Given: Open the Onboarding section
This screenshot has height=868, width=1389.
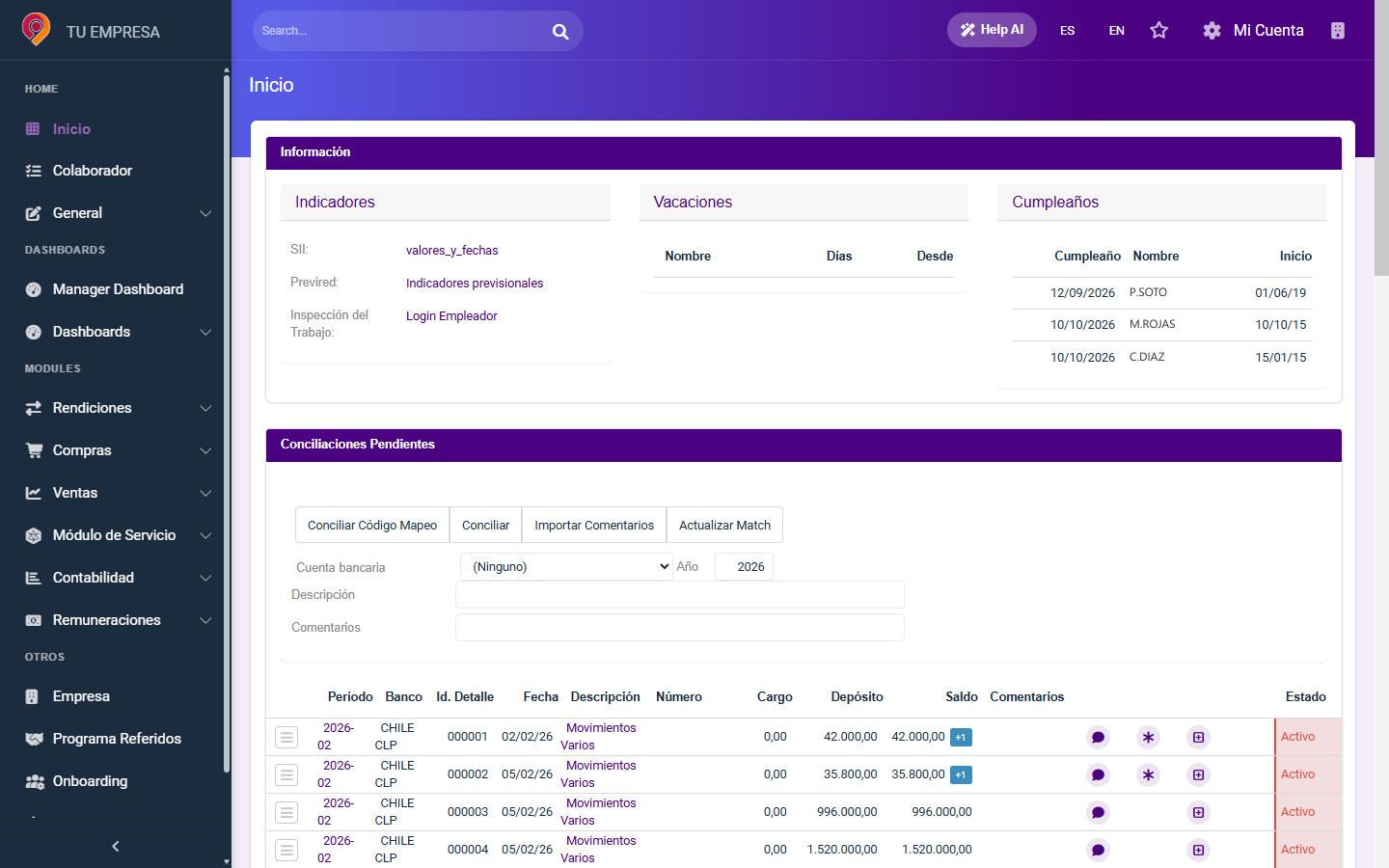Looking at the screenshot, I should pyautogui.click(x=90, y=781).
